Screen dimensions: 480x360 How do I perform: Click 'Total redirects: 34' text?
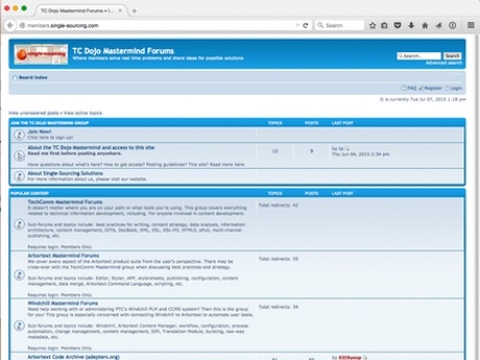point(278,307)
